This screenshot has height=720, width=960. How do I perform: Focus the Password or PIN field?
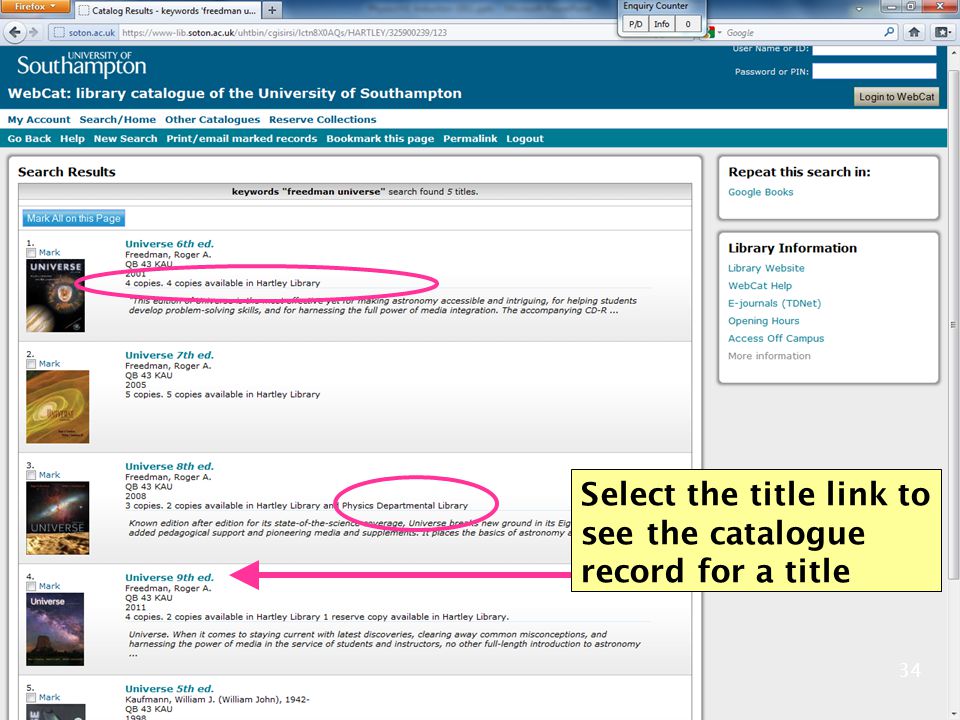pos(874,71)
